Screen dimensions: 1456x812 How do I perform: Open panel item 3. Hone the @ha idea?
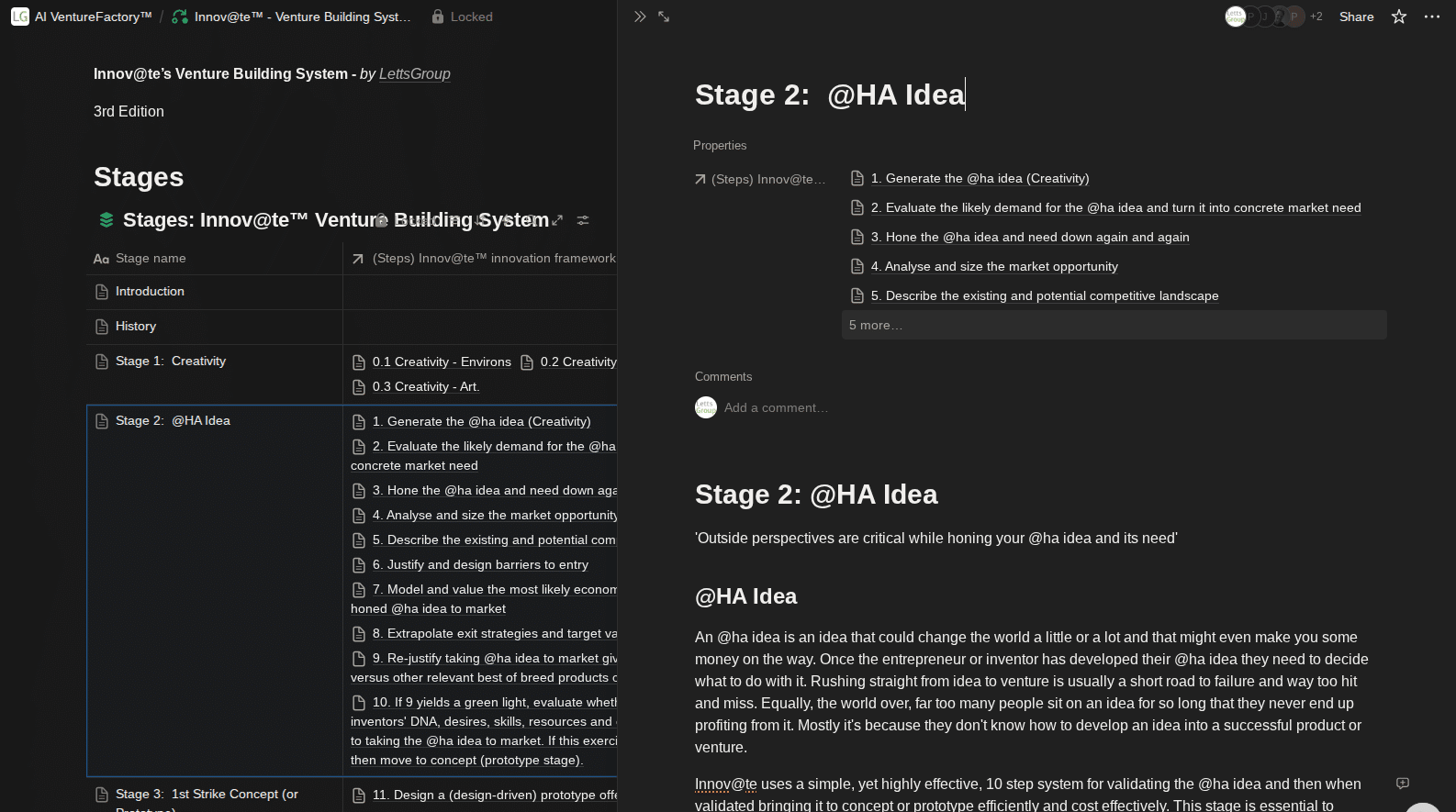click(x=1030, y=238)
